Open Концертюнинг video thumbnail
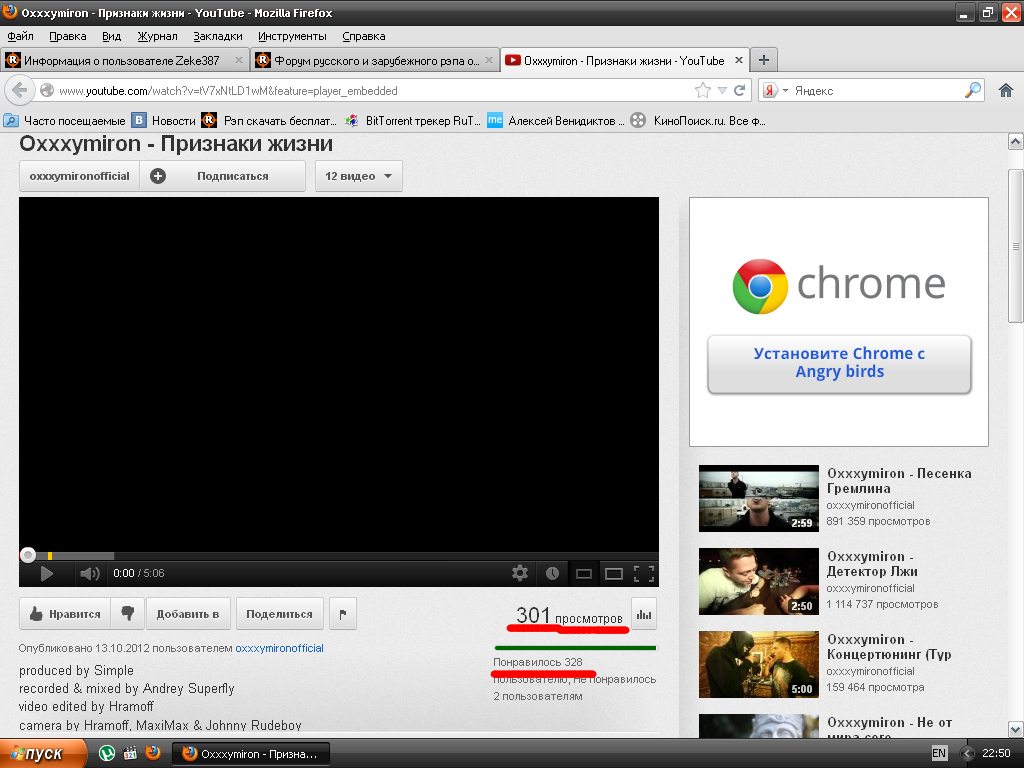The height and width of the screenshot is (768, 1024). pyautogui.click(x=759, y=664)
